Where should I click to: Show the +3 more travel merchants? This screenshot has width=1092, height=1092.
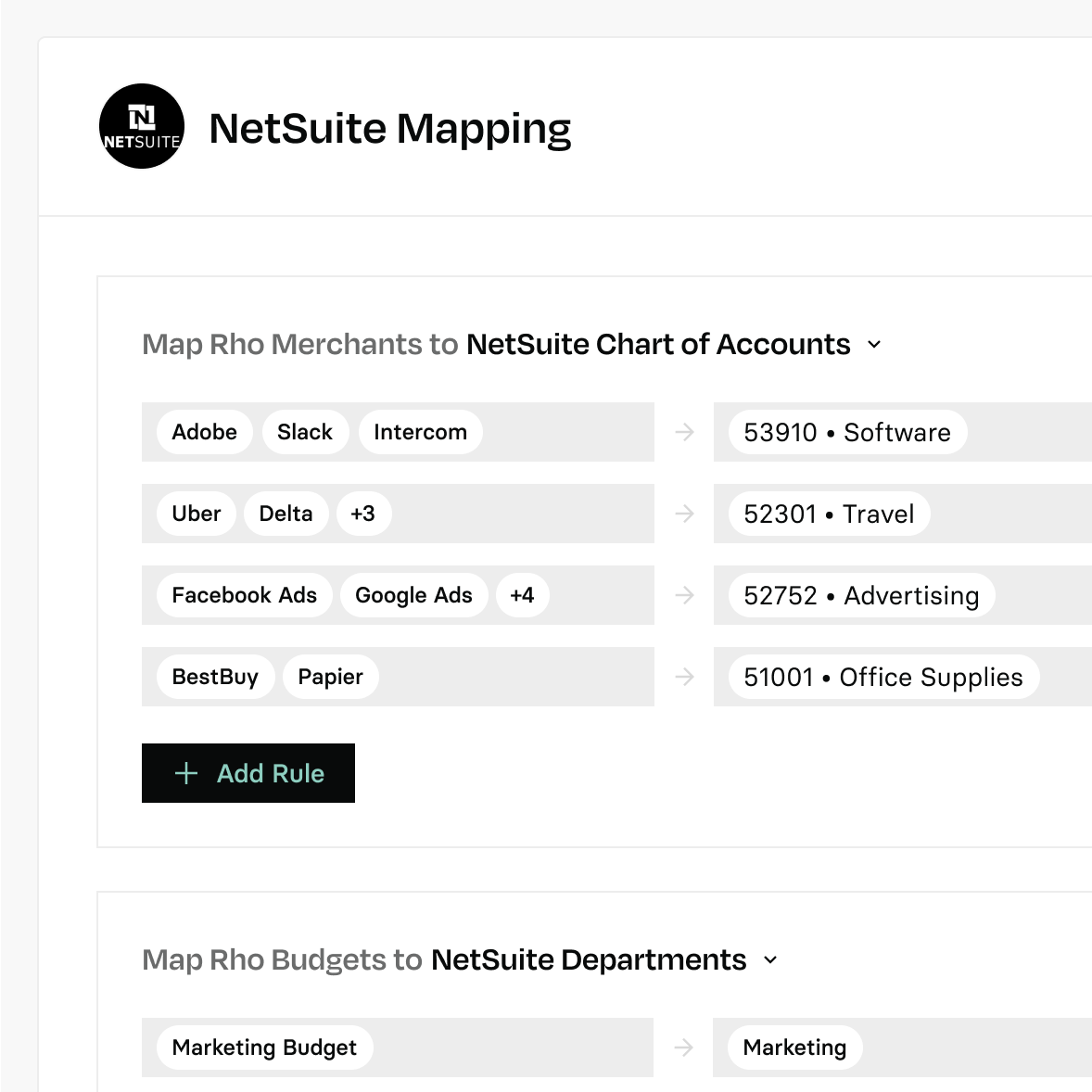(363, 514)
